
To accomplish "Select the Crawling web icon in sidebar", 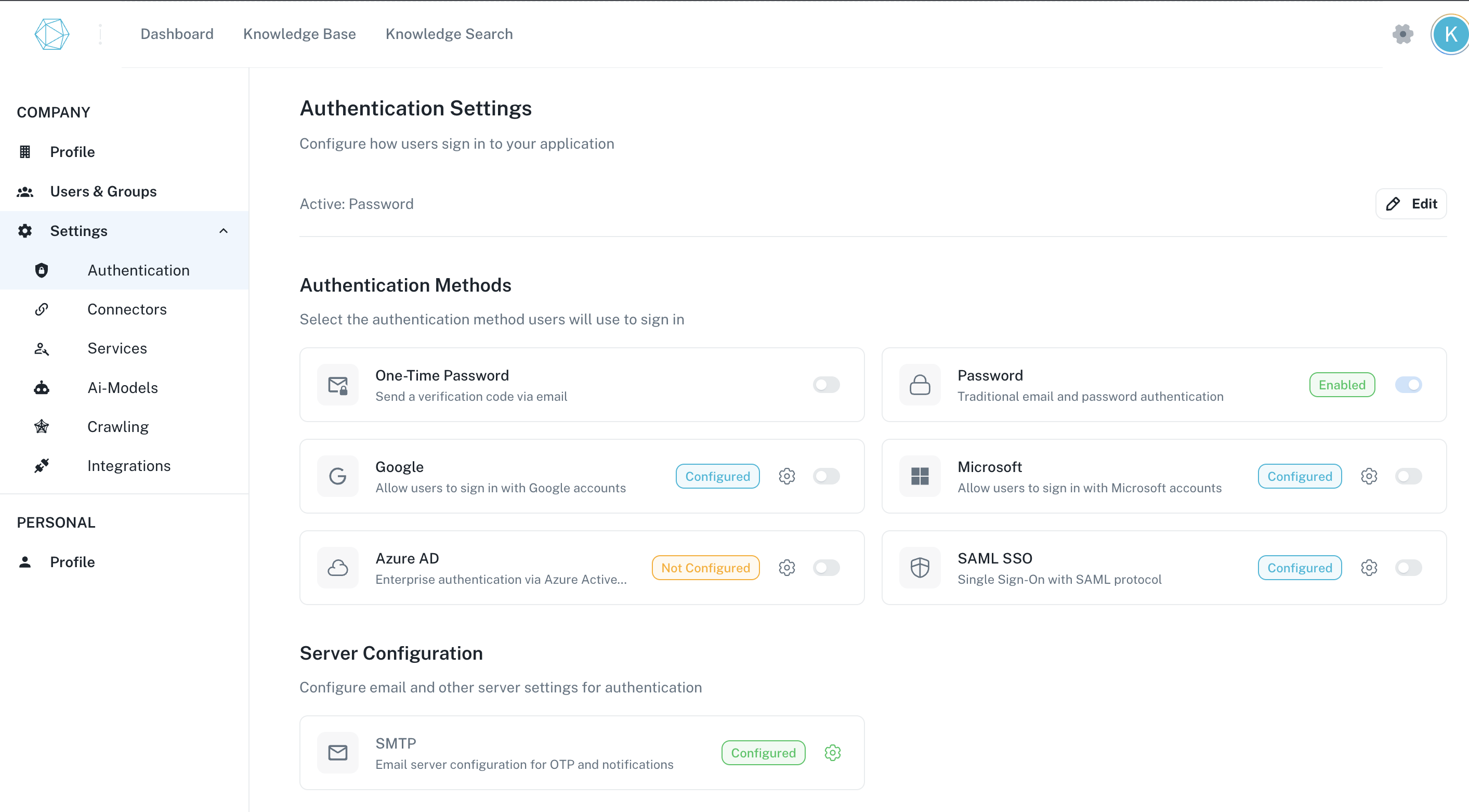I will coord(41,426).
